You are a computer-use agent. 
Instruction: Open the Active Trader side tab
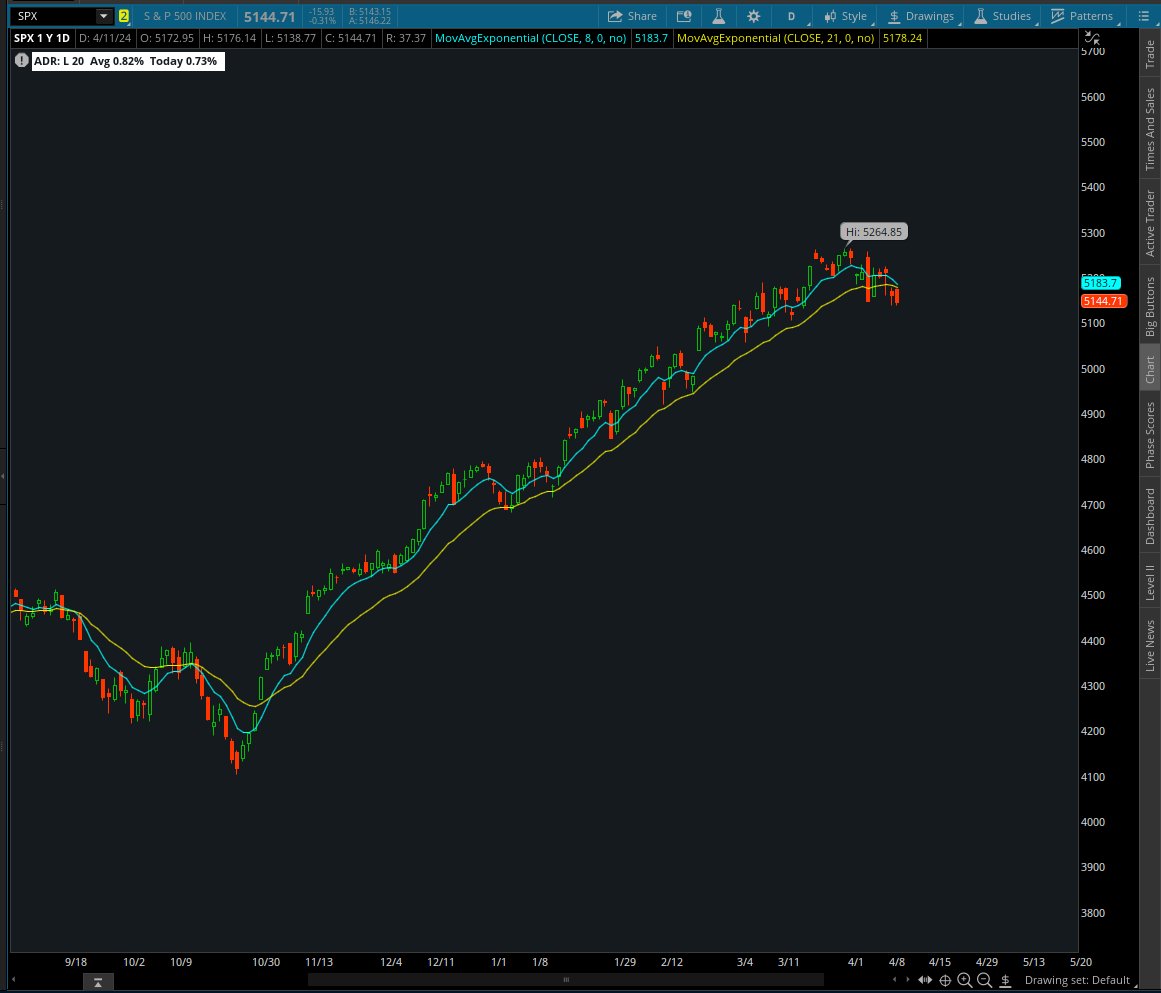click(1150, 223)
